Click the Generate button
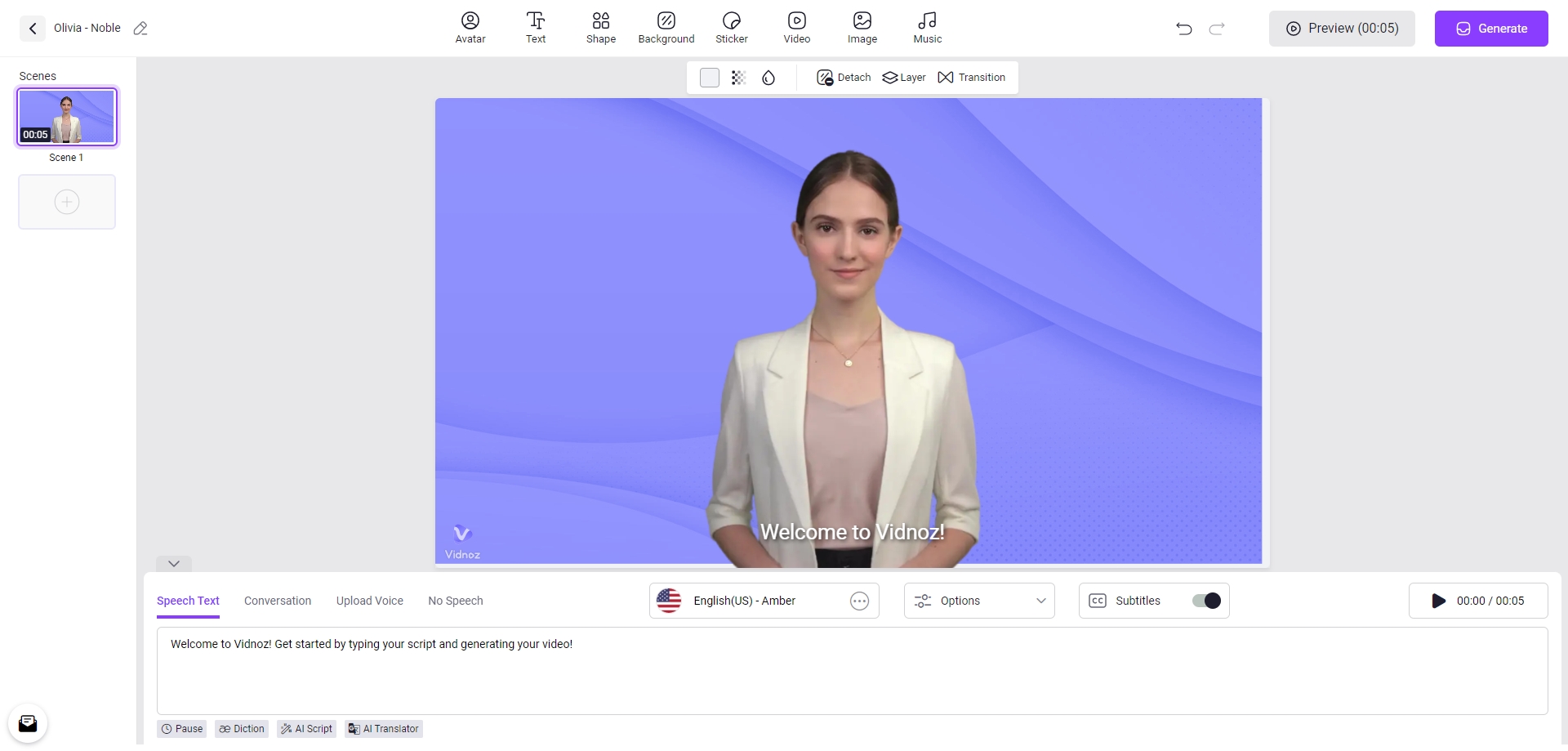The image size is (1568, 751). 1491,29
